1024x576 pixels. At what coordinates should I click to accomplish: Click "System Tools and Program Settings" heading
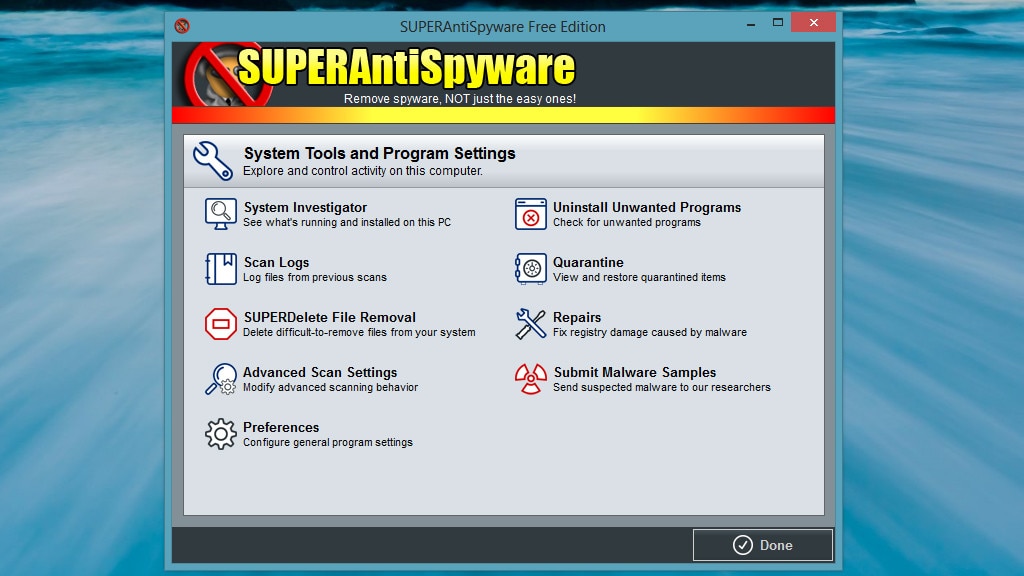pos(379,153)
